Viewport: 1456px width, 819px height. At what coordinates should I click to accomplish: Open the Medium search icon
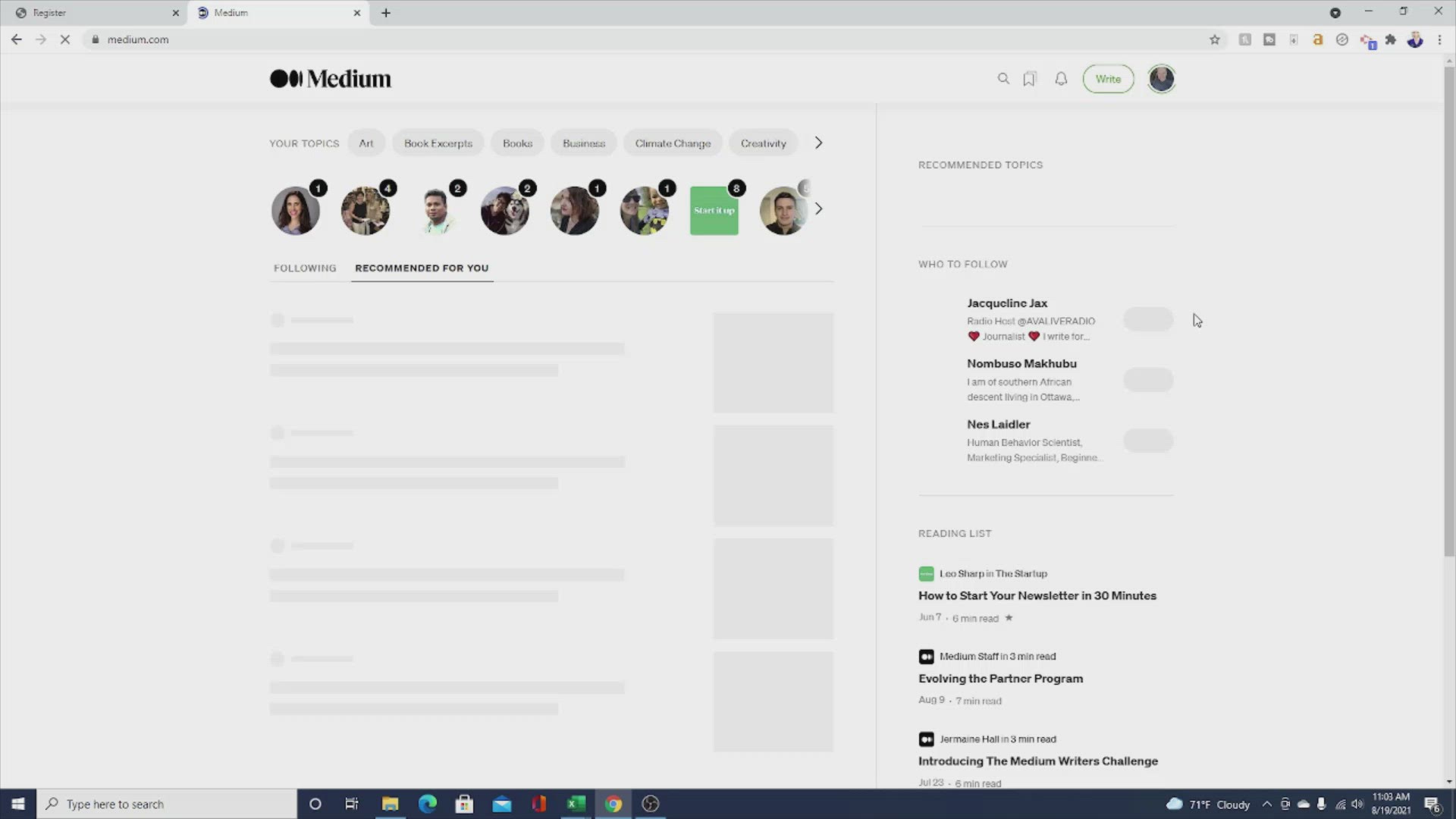pyautogui.click(x=1003, y=79)
